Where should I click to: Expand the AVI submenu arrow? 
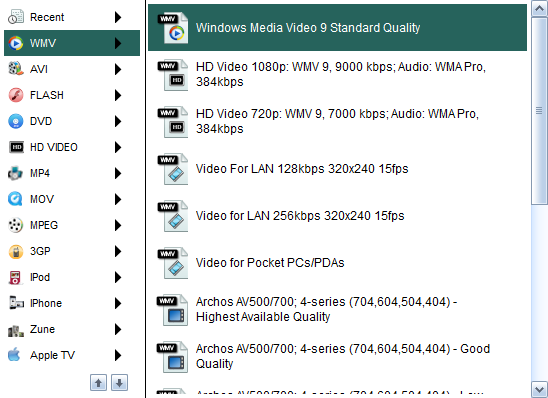[x=118, y=69]
